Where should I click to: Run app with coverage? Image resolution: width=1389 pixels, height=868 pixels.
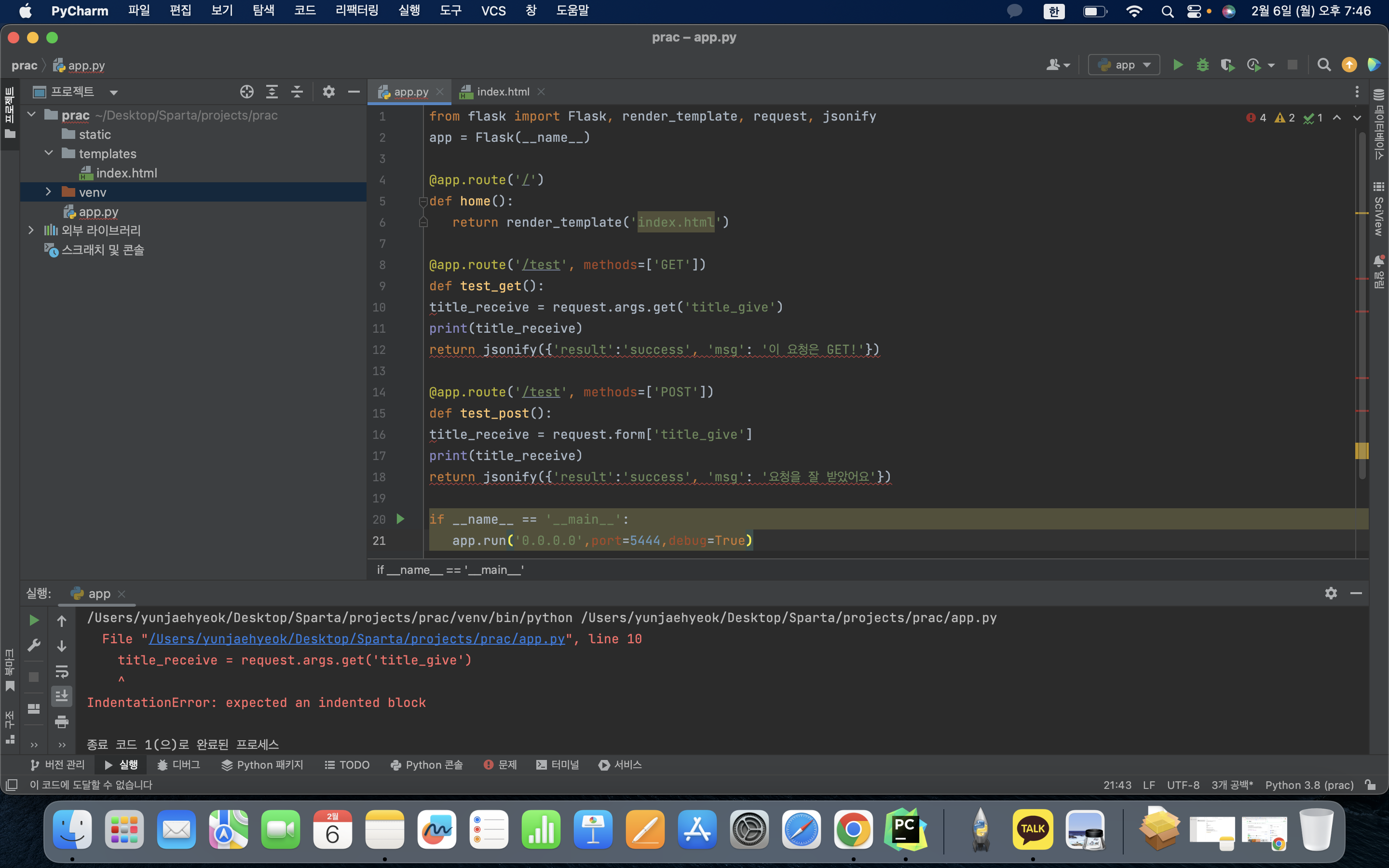(x=1227, y=65)
